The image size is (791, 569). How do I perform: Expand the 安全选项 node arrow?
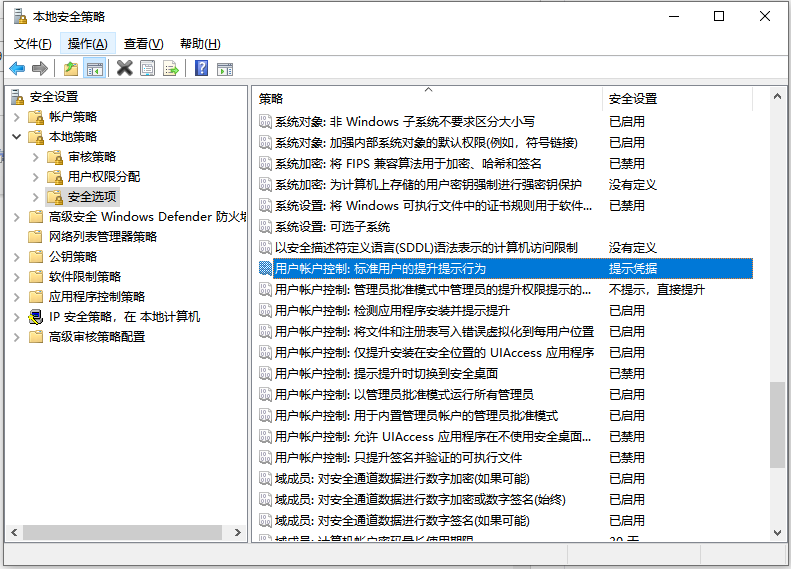point(35,197)
